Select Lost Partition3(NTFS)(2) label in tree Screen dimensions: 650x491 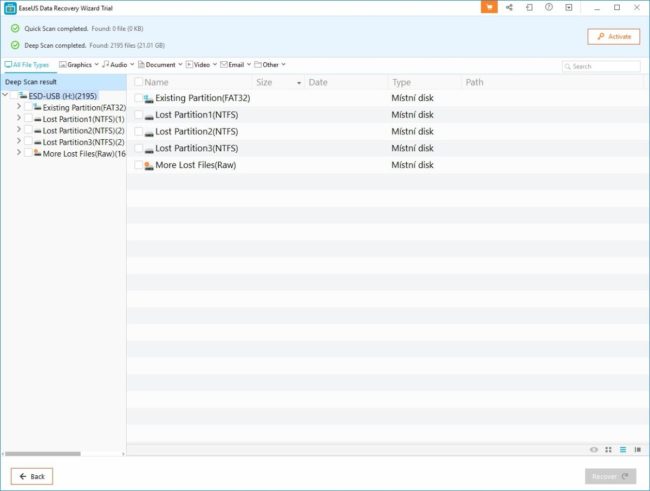[83, 142]
